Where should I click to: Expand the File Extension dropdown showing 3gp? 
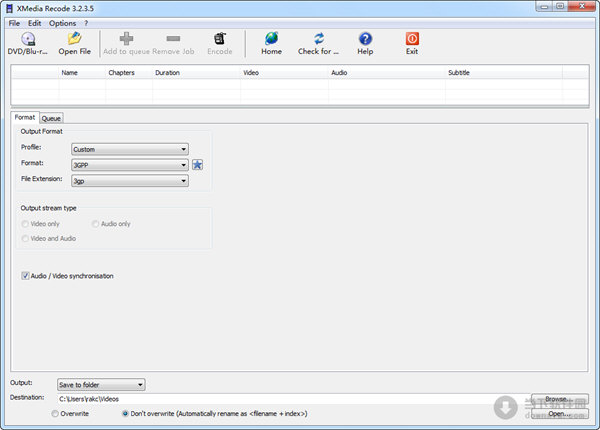[x=130, y=181]
